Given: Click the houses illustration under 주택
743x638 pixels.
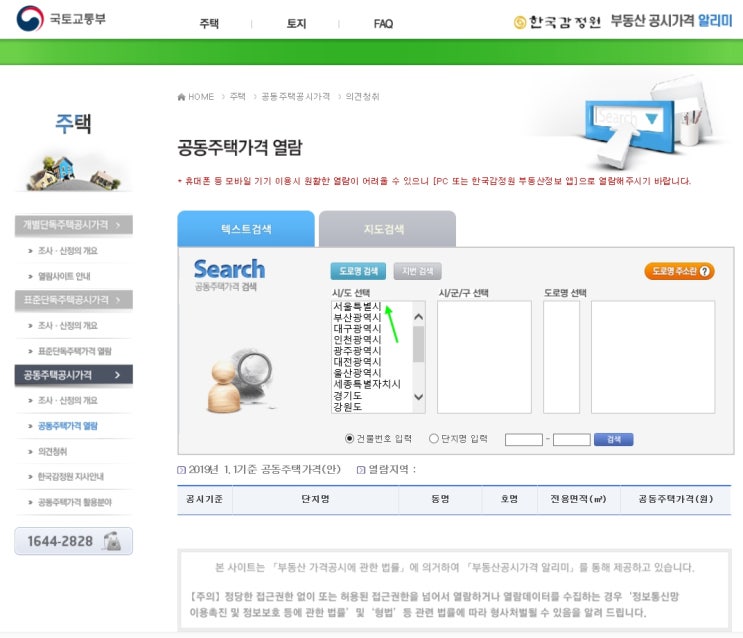Looking at the screenshot, I should 73,173.
